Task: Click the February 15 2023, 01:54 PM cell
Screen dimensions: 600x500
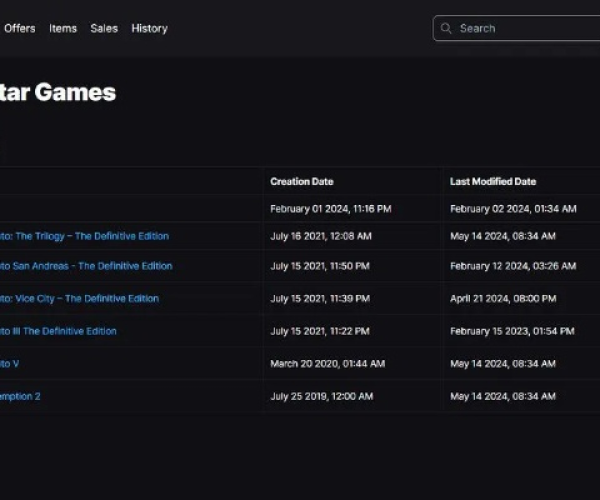Action: pyautogui.click(x=512, y=331)
